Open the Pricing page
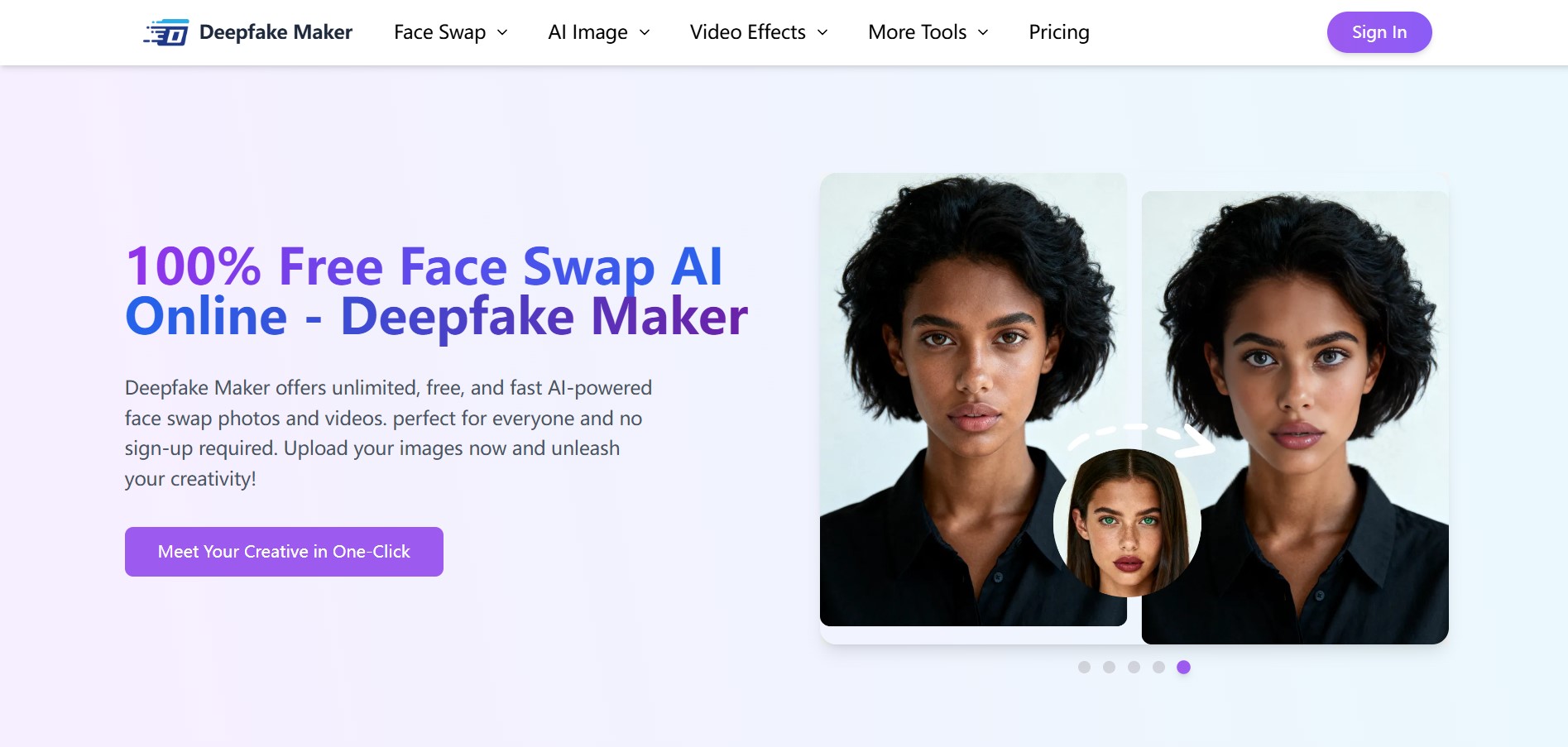1568x747 pixels. (1058, 32)
